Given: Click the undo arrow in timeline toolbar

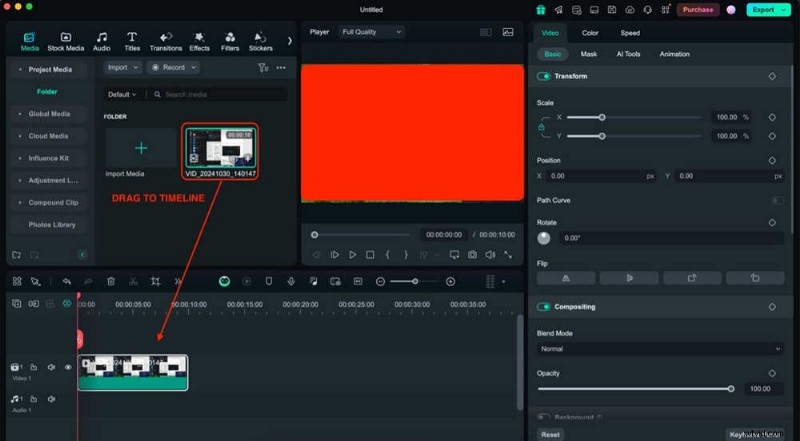Looking at the screenshot, I should 67,282.
